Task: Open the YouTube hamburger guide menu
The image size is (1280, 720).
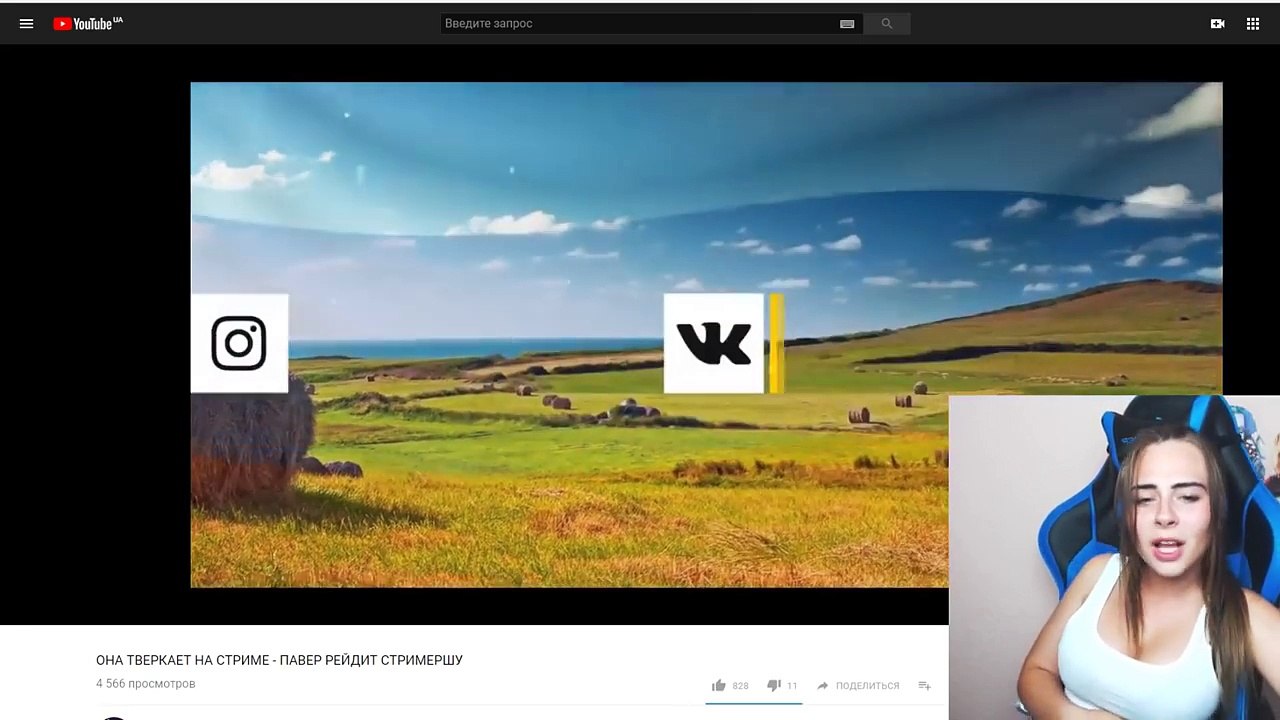Action: [x=27, y=24]
